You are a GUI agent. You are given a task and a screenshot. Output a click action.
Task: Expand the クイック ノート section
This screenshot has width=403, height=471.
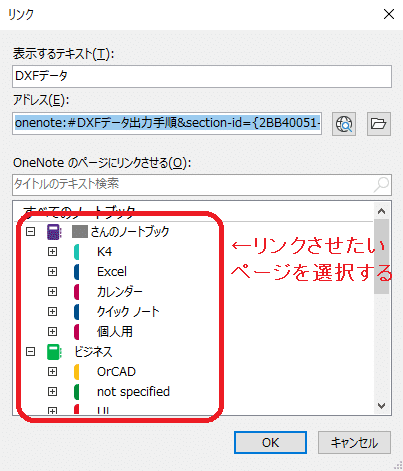pyautogui.click(x=52, y=311)
